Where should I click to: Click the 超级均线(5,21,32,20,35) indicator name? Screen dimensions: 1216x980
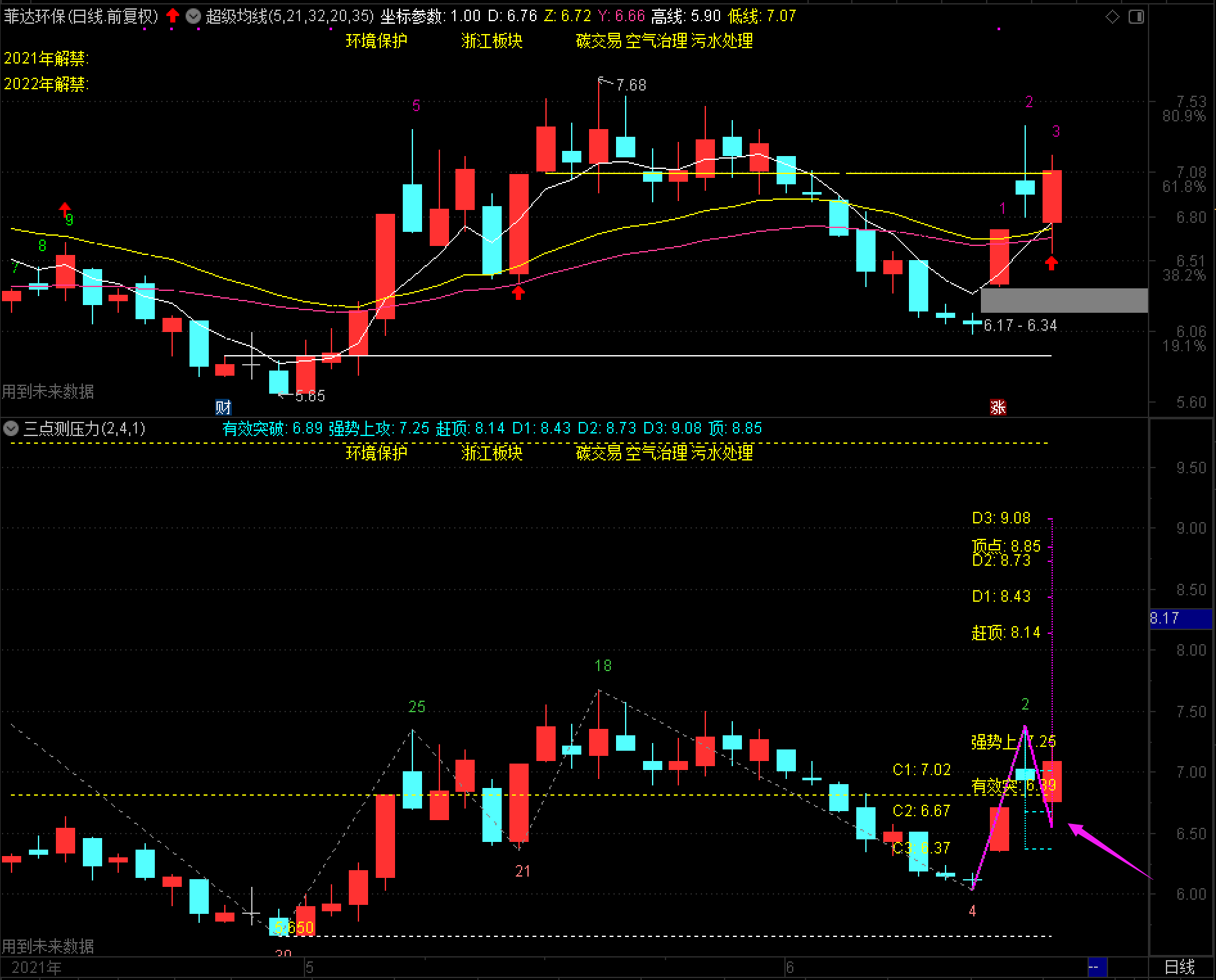pyautogui.click(x=290, y=16)
